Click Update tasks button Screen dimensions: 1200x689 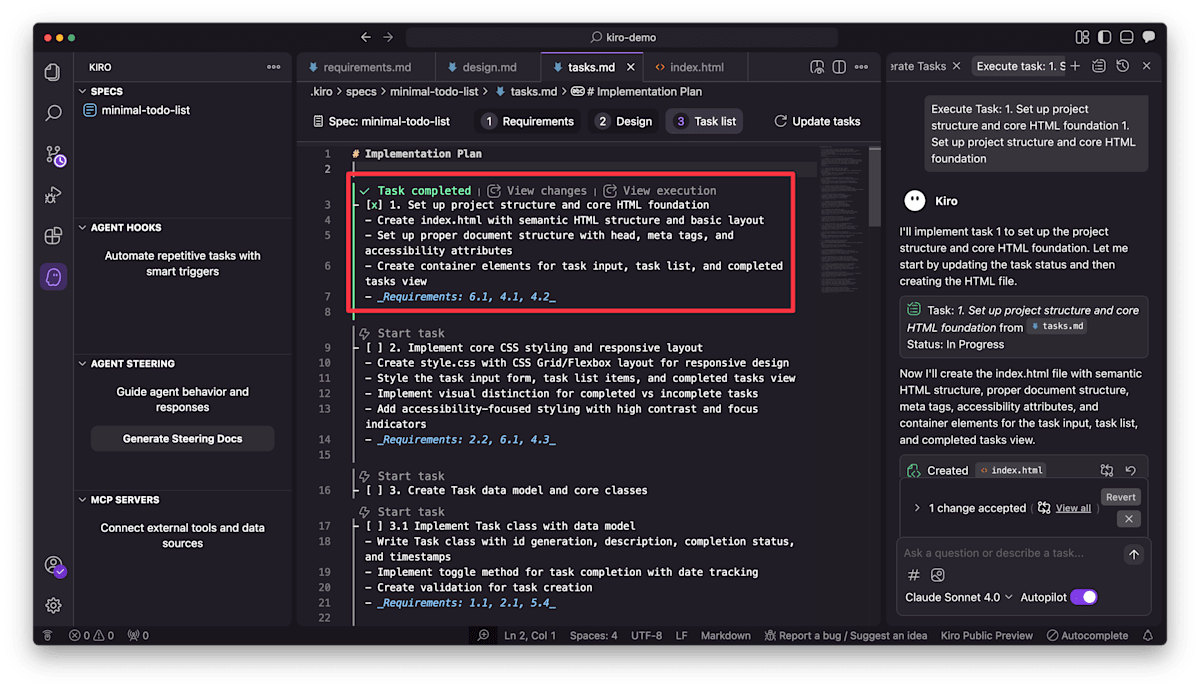(x=817, y=121)
